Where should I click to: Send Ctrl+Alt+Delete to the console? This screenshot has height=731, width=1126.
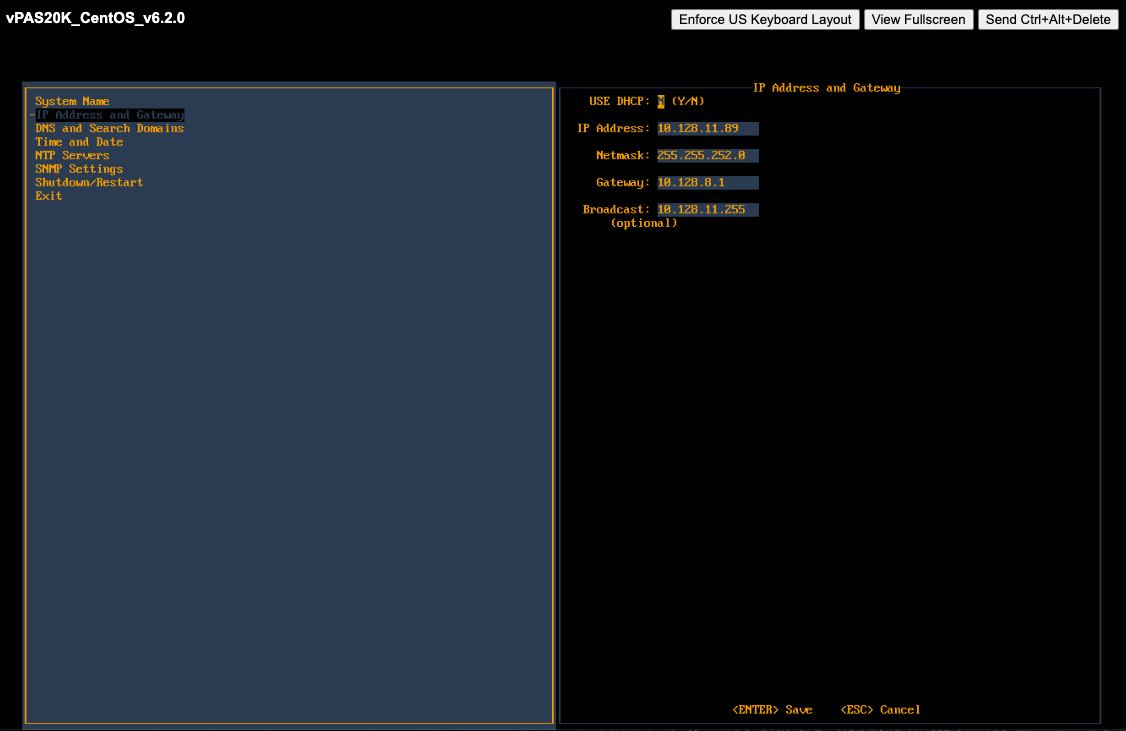pos(1048,19)
